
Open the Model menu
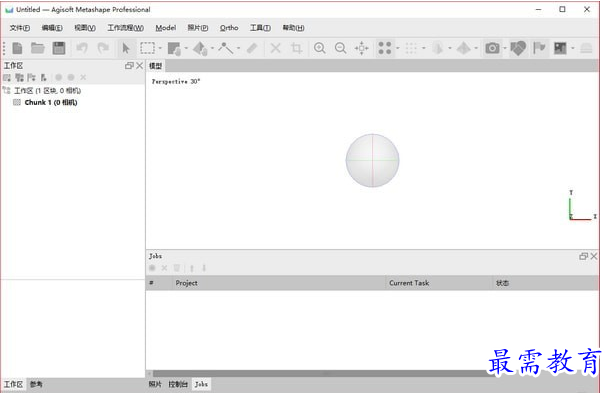coord(166,28)
